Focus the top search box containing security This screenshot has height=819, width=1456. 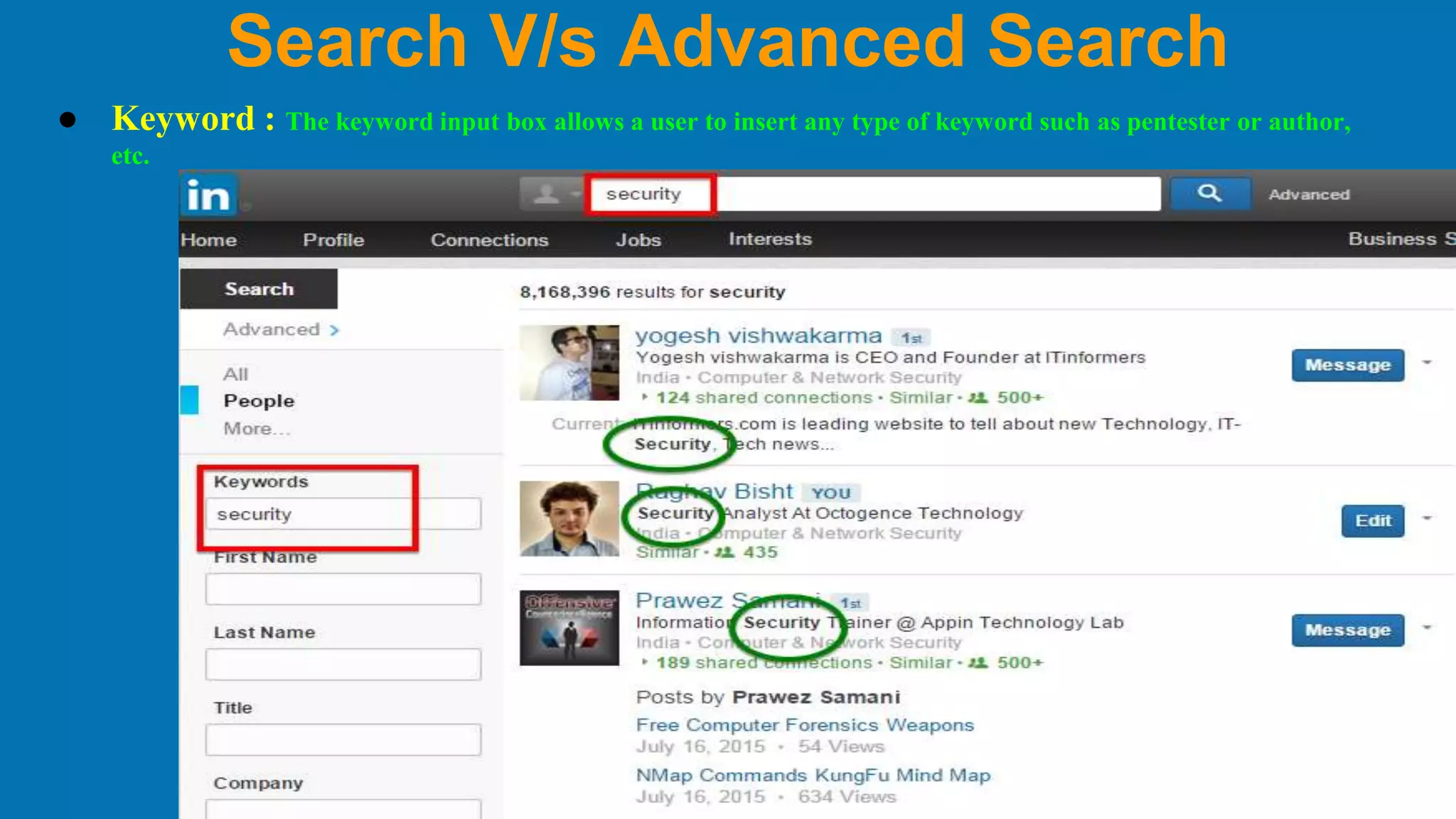click(x=873, y=193)
